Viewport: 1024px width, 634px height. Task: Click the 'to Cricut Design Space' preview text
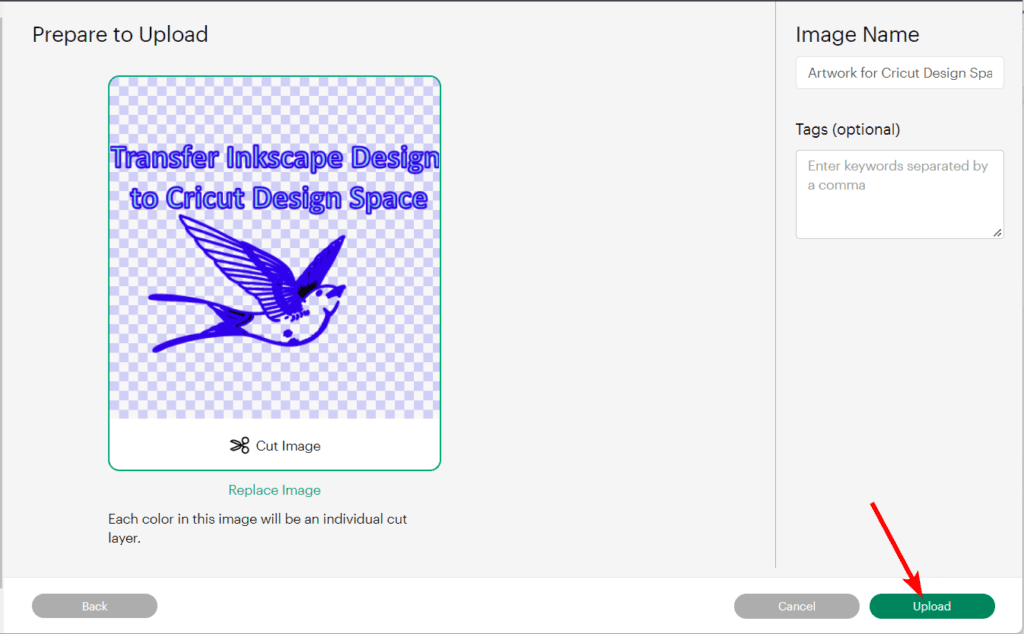tap(279, 198)
